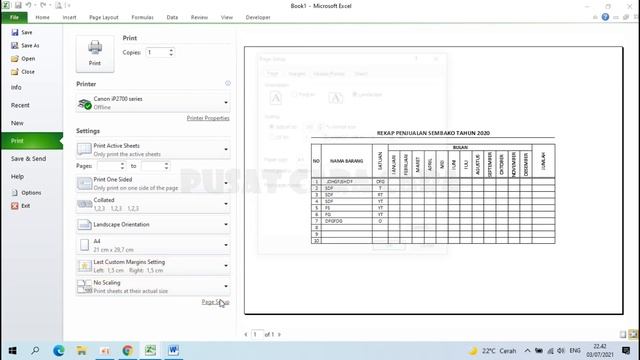Image resolution: width=640 pixels, height=360 pixels.
Task: Click the Pages from field
Action: click(x=109, y=166)
